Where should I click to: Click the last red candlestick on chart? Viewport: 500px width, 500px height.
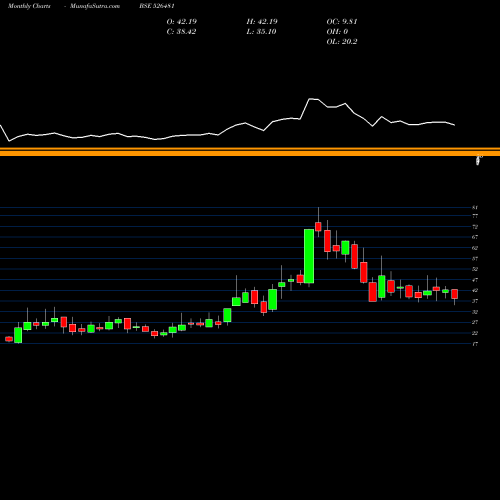[x=455, y=294]
